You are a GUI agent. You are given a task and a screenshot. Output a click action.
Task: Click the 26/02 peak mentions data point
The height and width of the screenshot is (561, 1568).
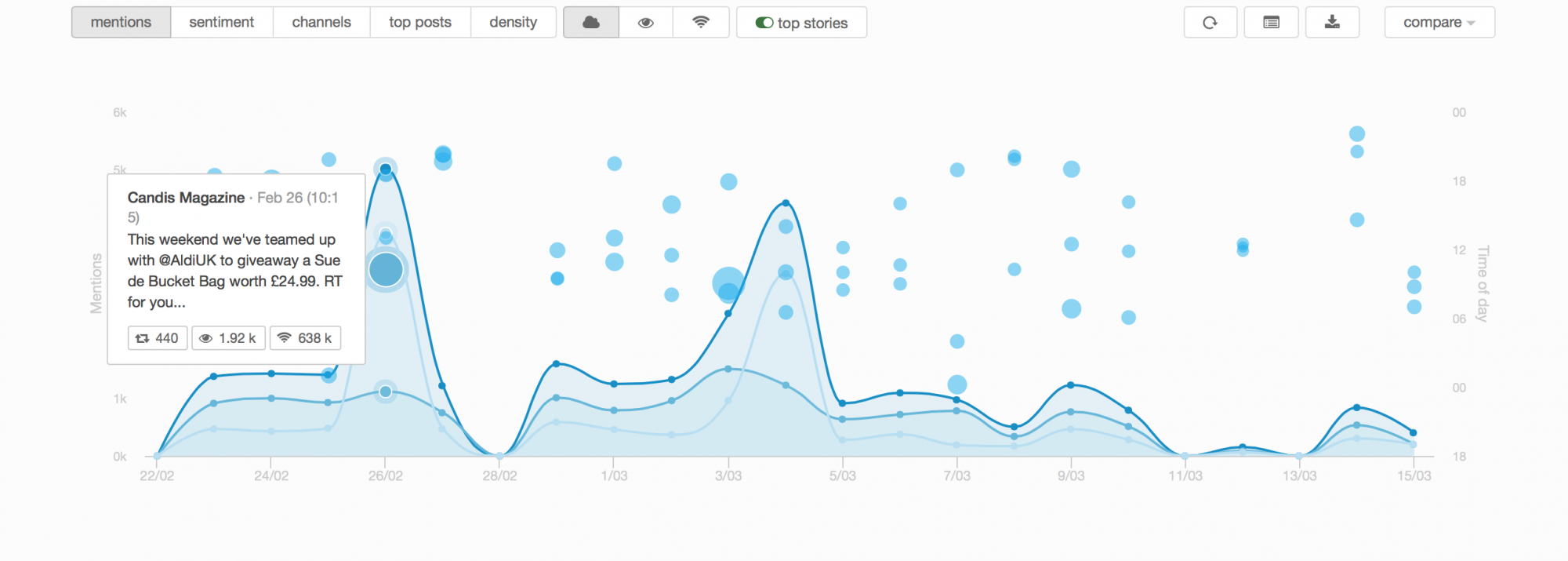coord(386,169)
